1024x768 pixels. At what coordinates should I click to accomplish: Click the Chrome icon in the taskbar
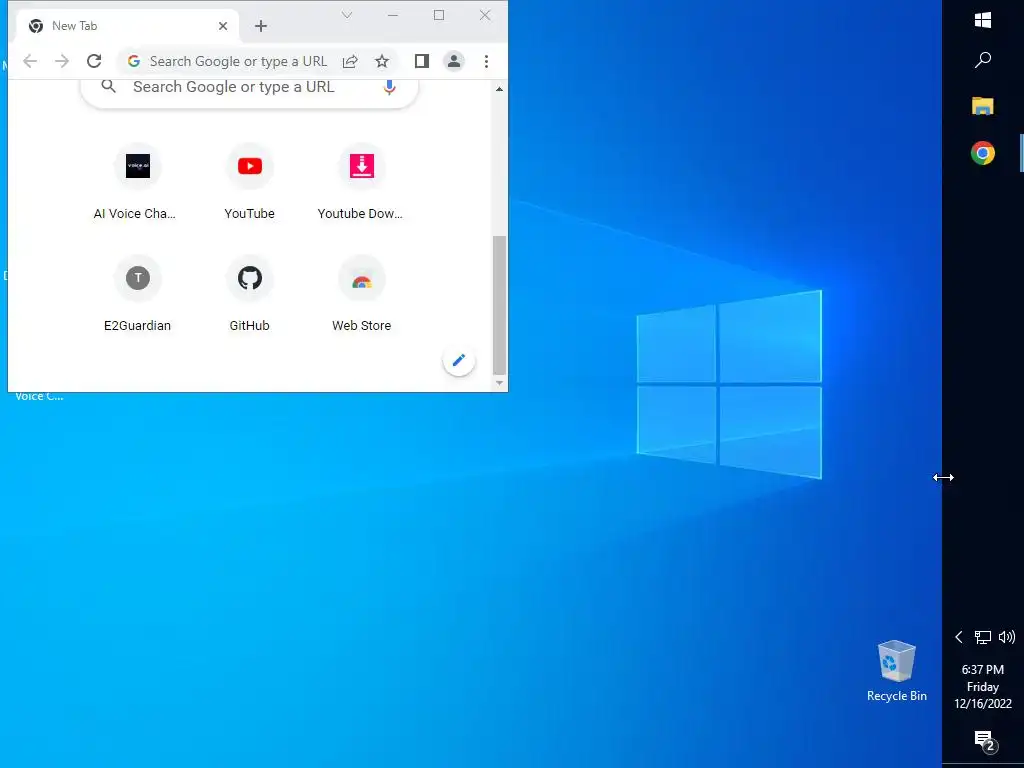983,153
